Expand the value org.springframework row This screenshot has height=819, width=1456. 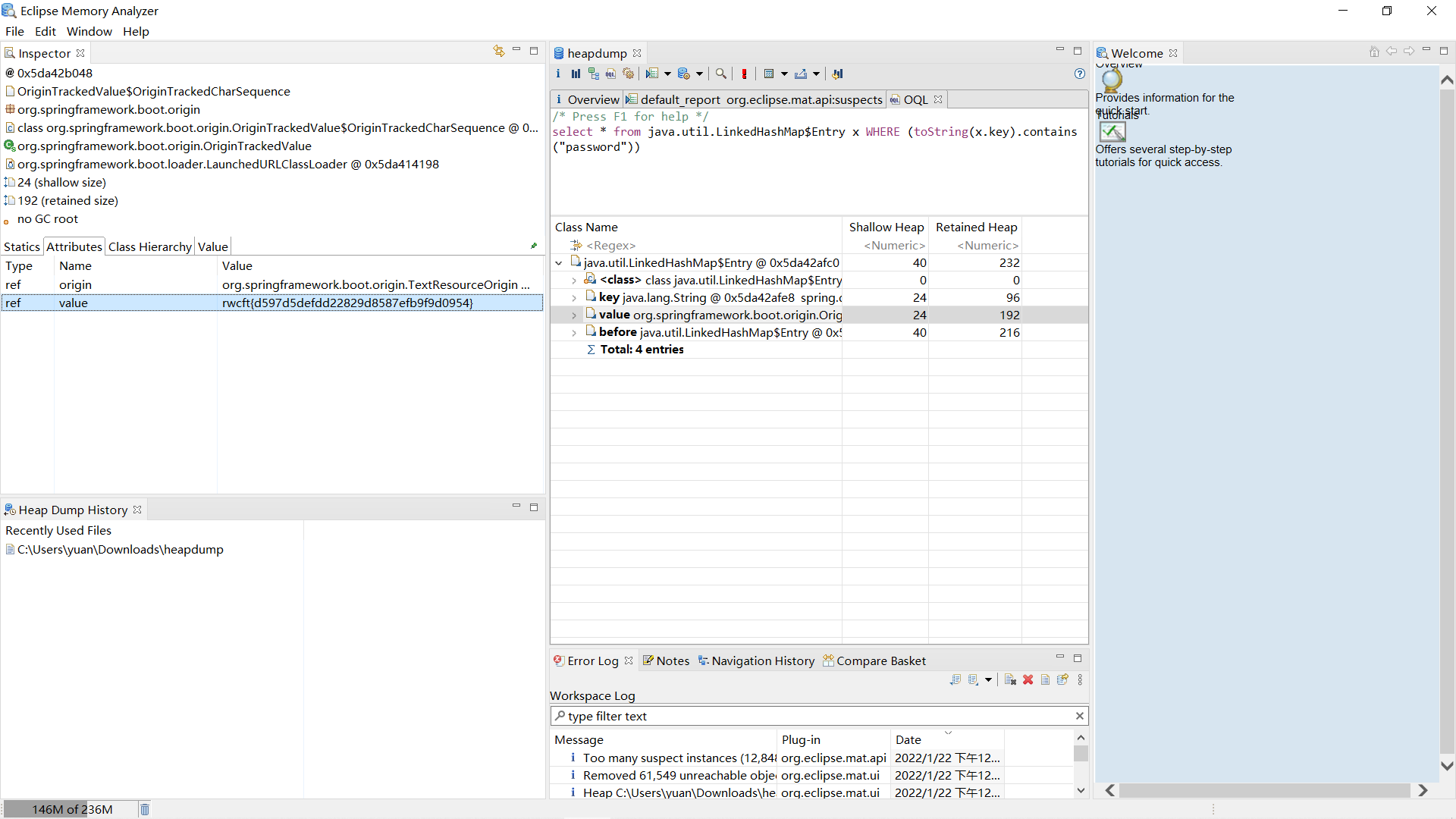point(574,315)
